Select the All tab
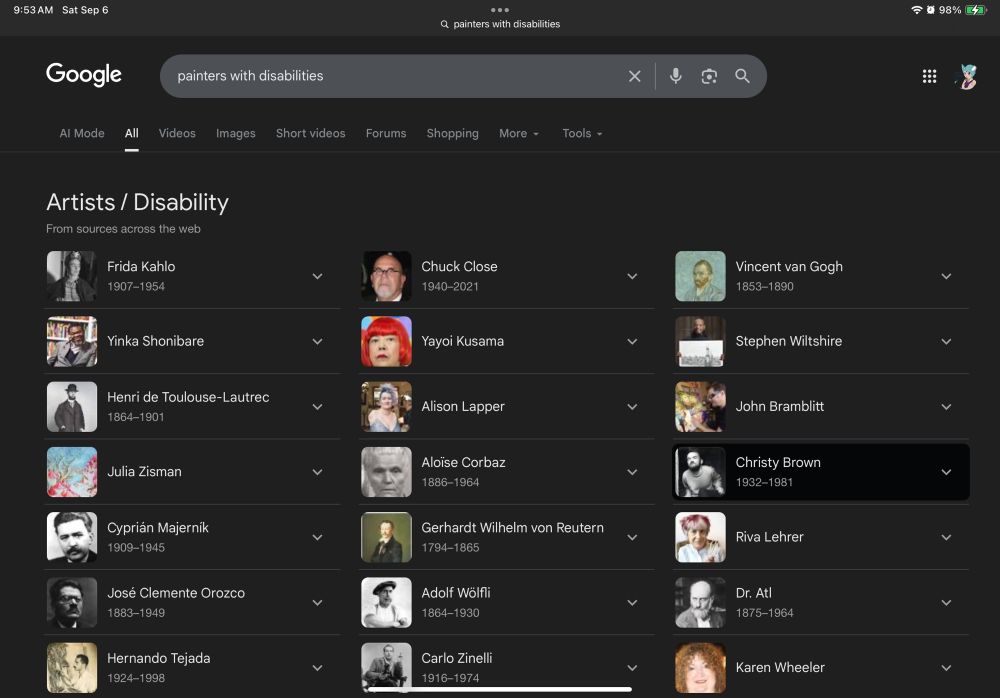1000x698 pixels. 131,133
